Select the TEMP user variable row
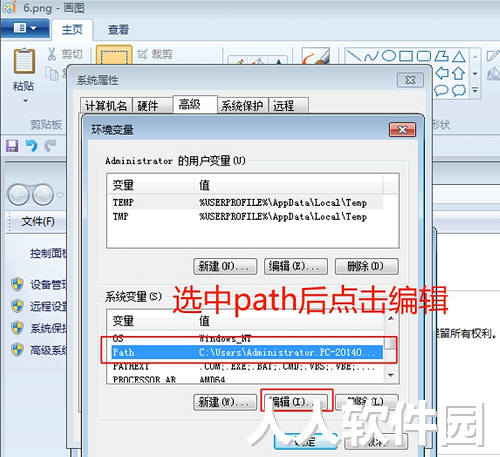Screen dimensions: 500x457 coord(247,202)
